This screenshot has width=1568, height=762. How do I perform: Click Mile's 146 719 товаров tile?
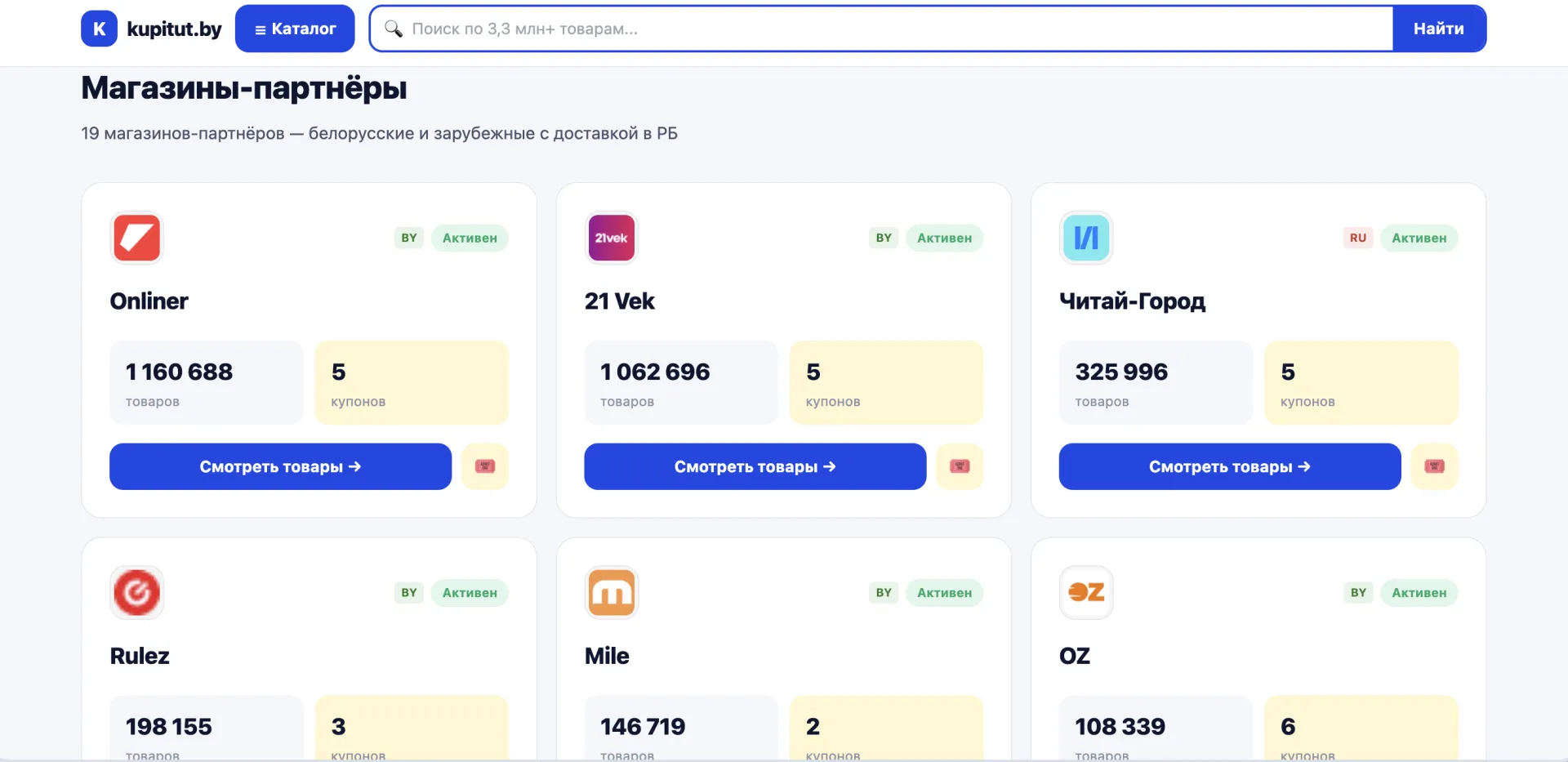[681, 729]
